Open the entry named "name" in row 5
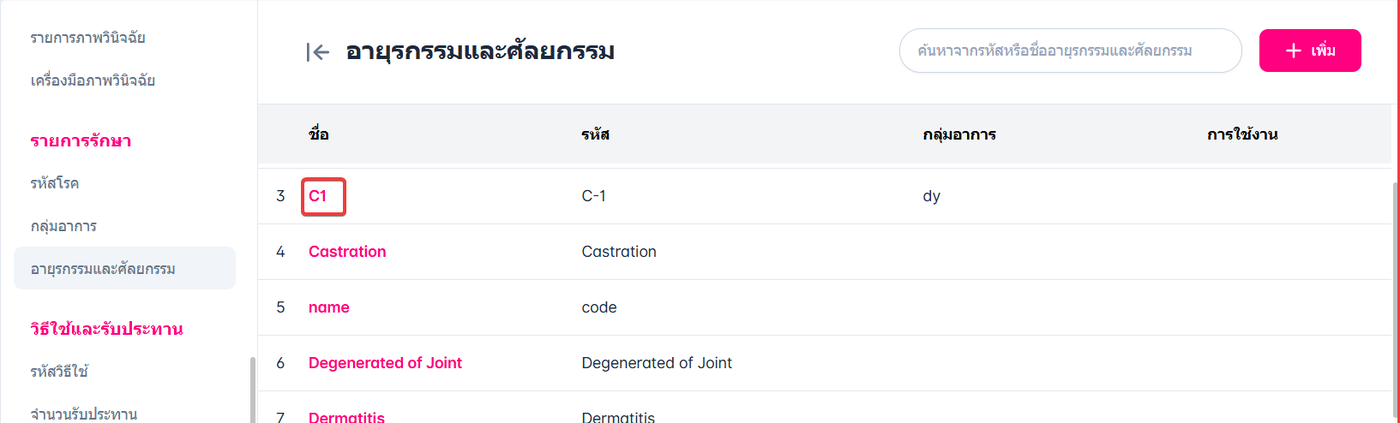The width and height of the screenshot is (1400, 423). click(329, 308)
